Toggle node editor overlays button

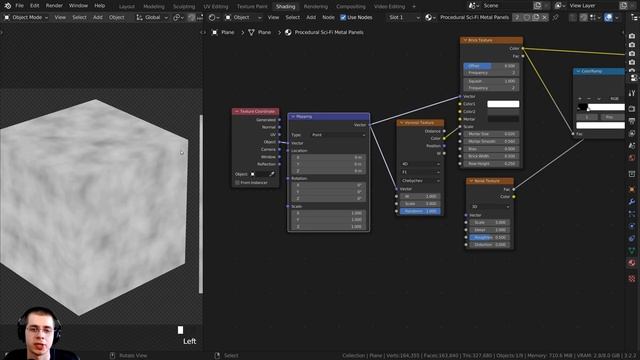(x=608, y=18)
